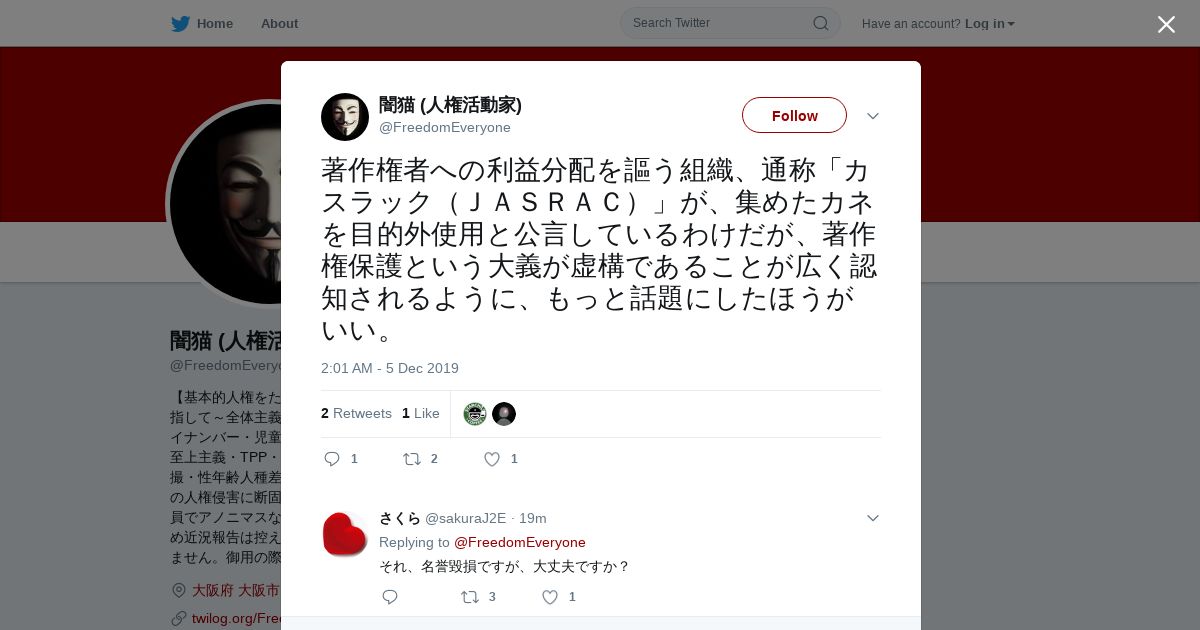Go to the About page
Viewport: 1200px width, 630px height.
pos(279,23)
